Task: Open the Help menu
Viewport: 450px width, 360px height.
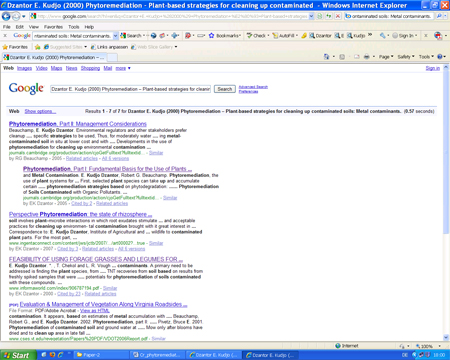Action: click(89, 27)
